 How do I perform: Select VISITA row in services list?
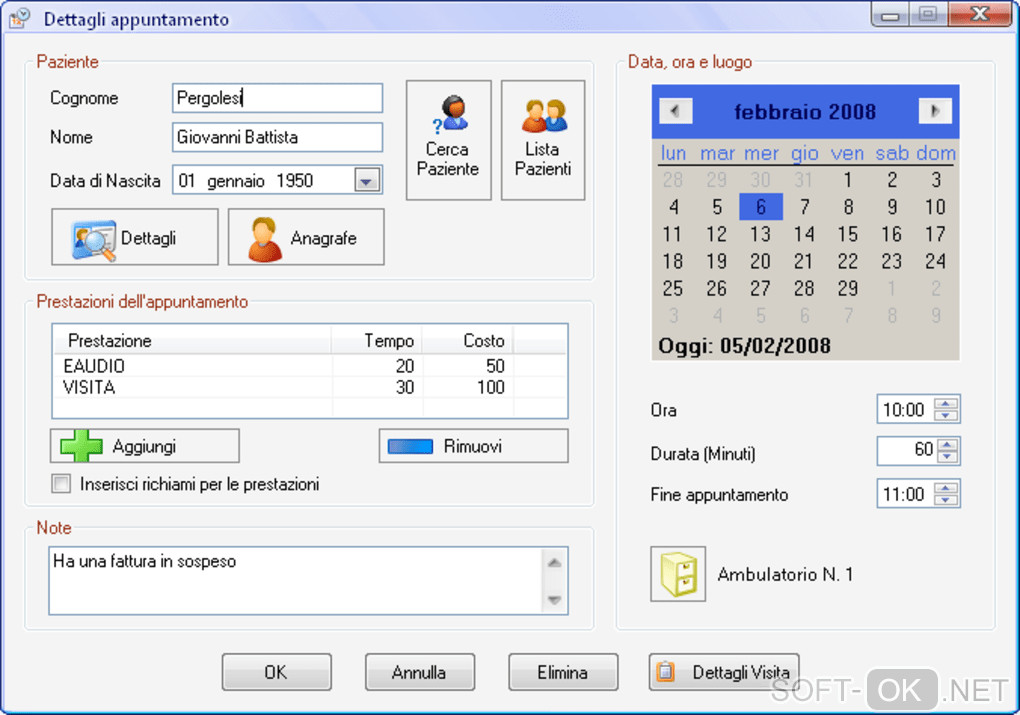pos(309,387)
